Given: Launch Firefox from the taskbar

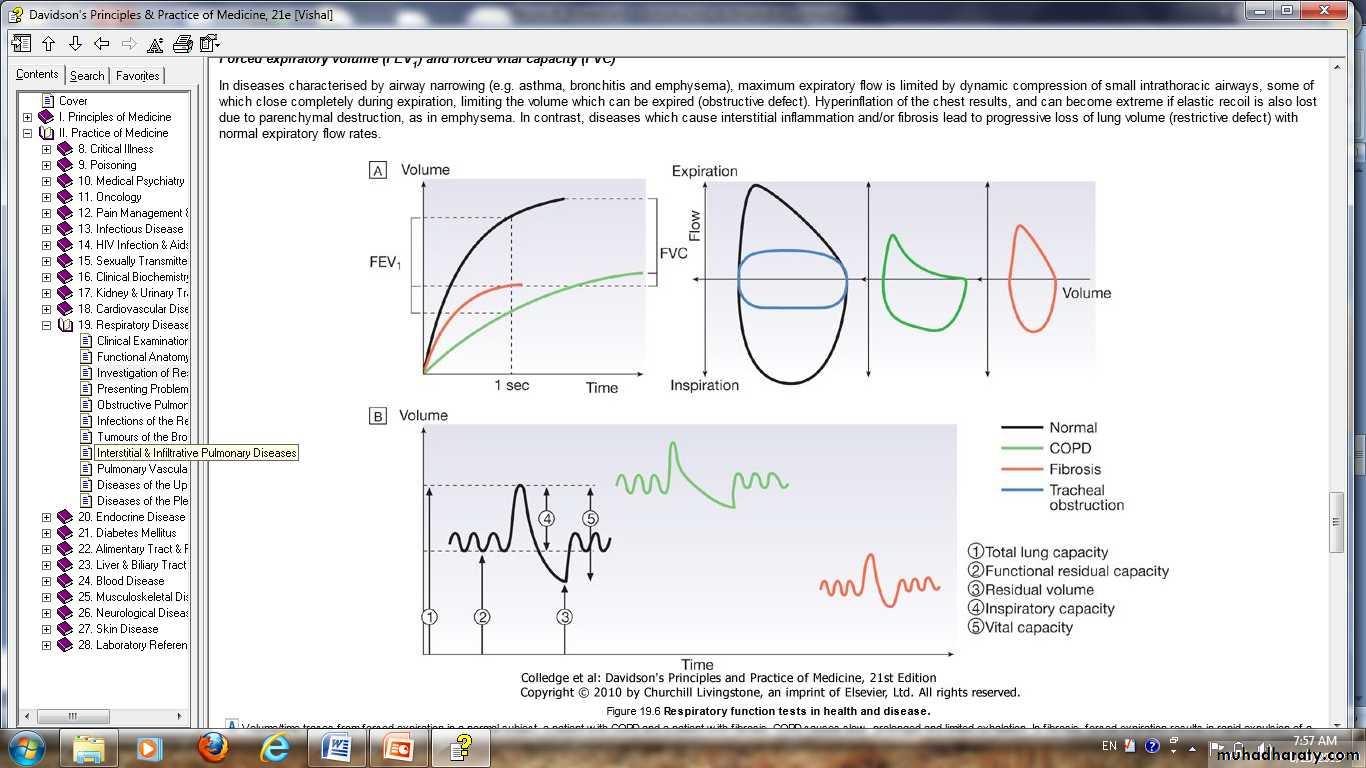Looking at the screenshot, I should [x=212, y=747].
